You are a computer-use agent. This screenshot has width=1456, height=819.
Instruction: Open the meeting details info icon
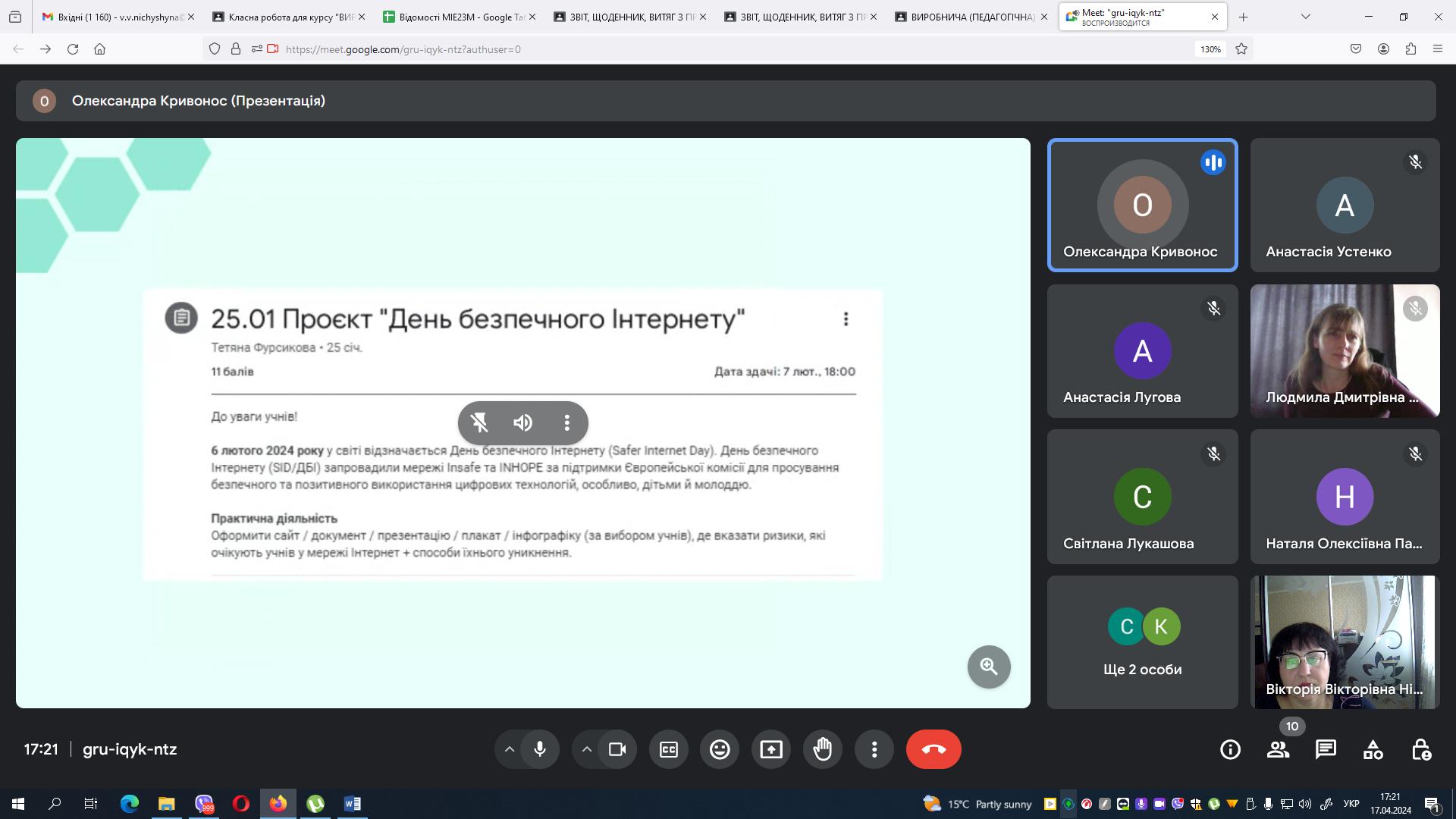(x=1230, y=749)
